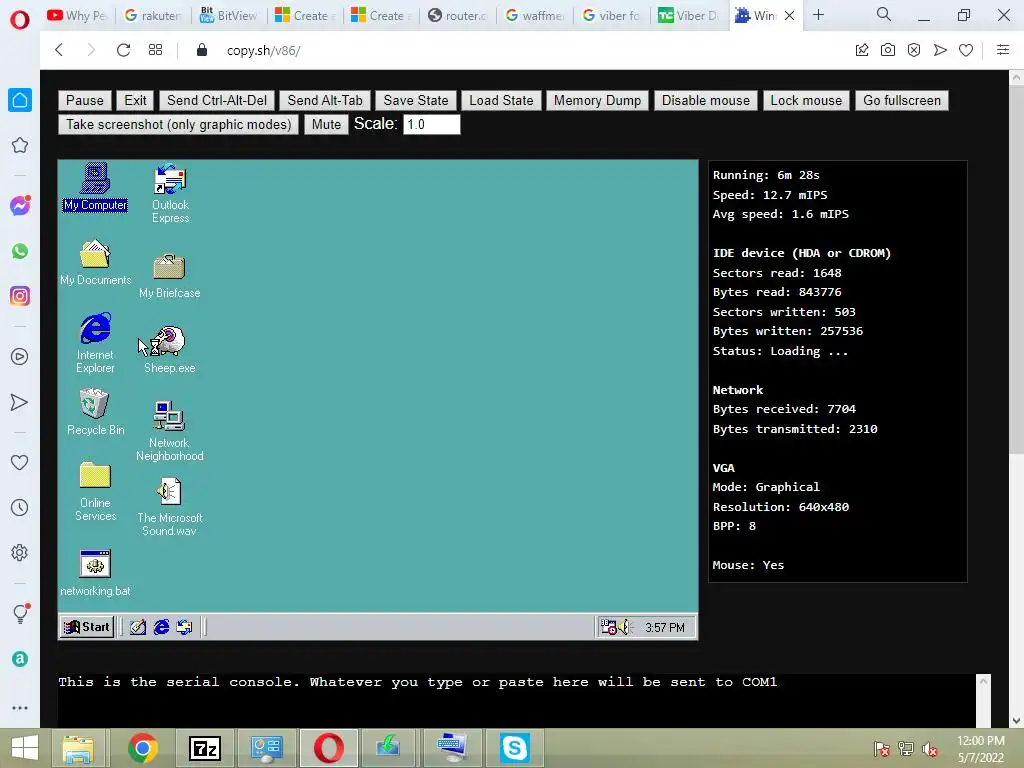Open WhatsApp in Opera sidebar

20,251
